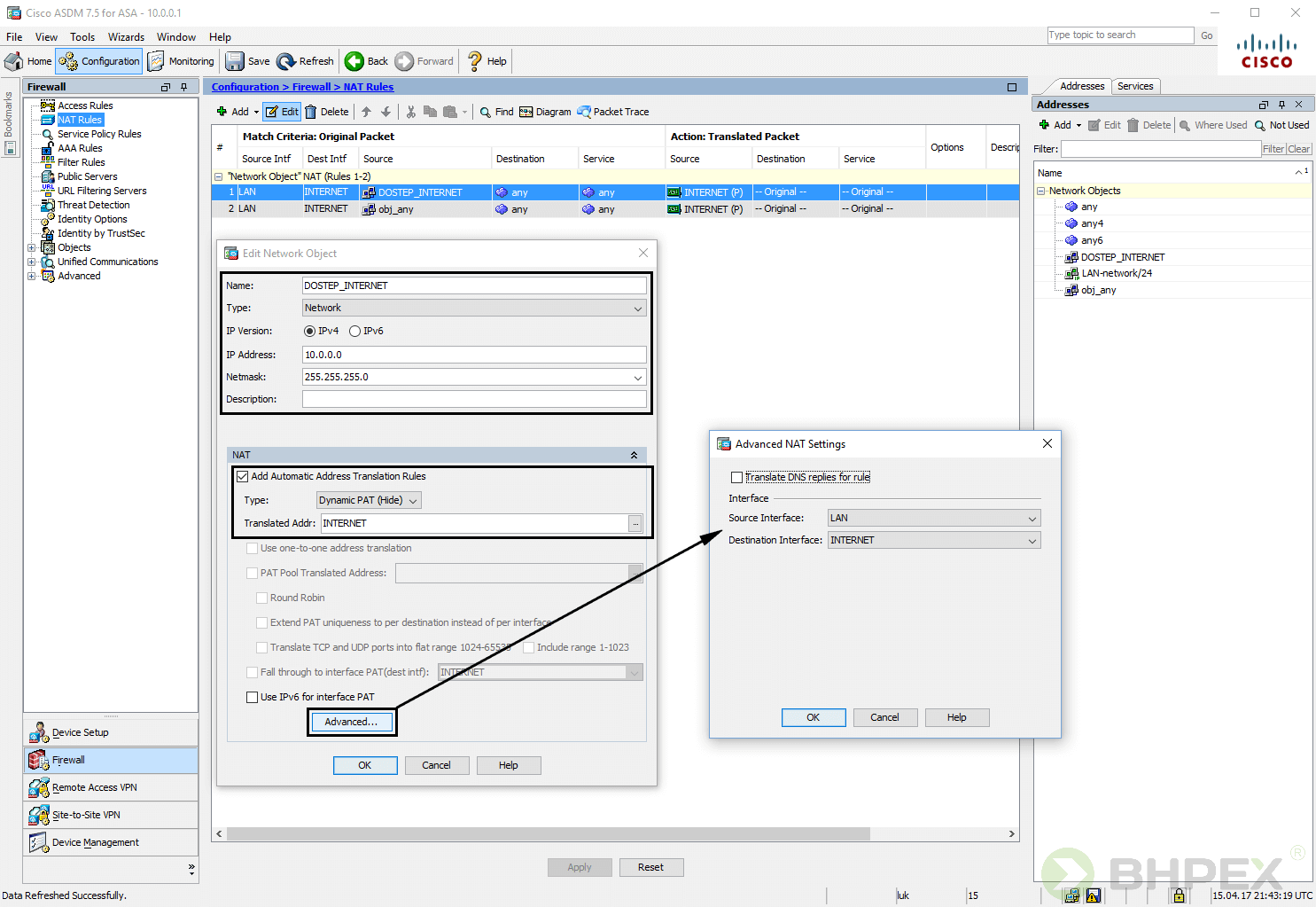
Task: Collapse the Network Objects group
Action: click(1041, 191)
